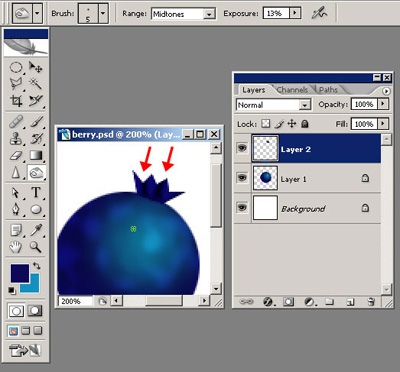Select the Sharpen tool

point(16,173)
